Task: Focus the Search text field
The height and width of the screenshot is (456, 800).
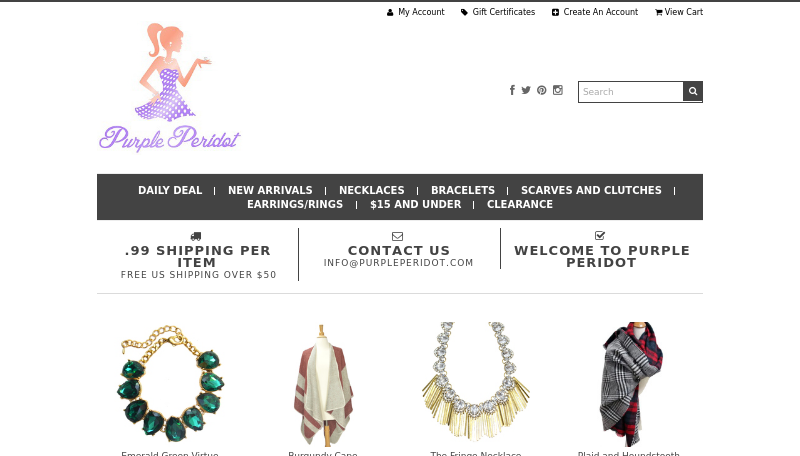Action: coord(631,92)
